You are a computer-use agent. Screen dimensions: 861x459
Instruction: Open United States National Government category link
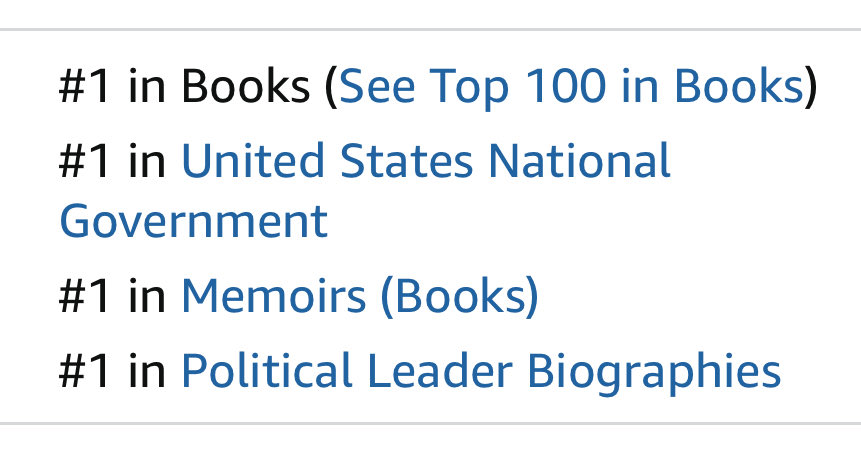pos(425,161)
